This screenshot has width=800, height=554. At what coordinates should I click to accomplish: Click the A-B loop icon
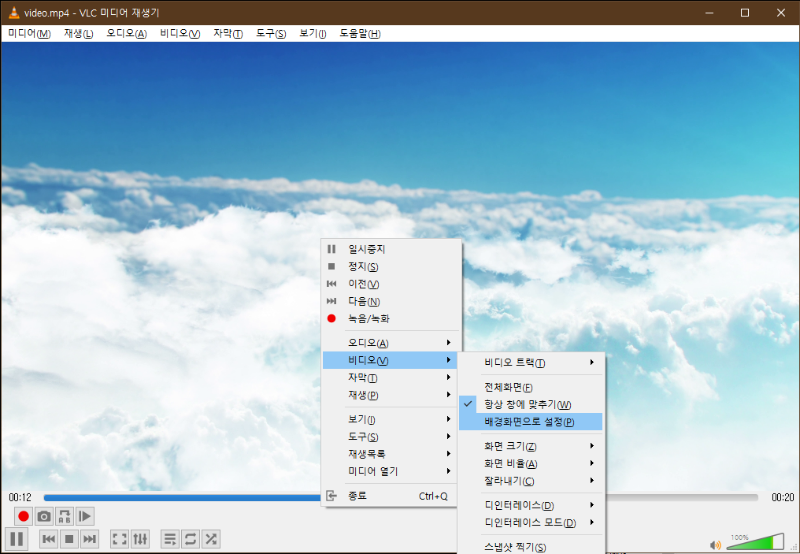point(65,516)
